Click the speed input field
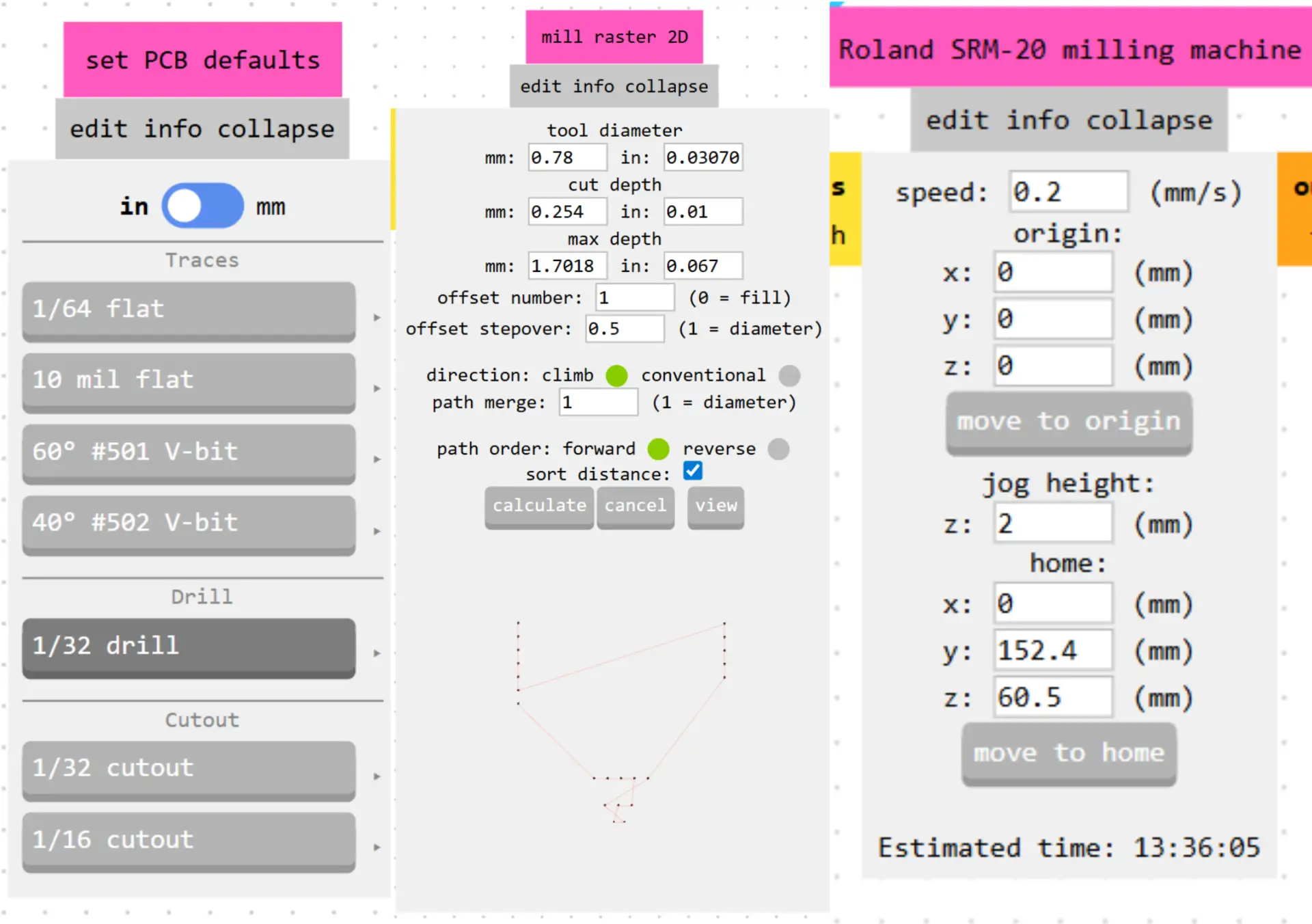 [1067, 192]
